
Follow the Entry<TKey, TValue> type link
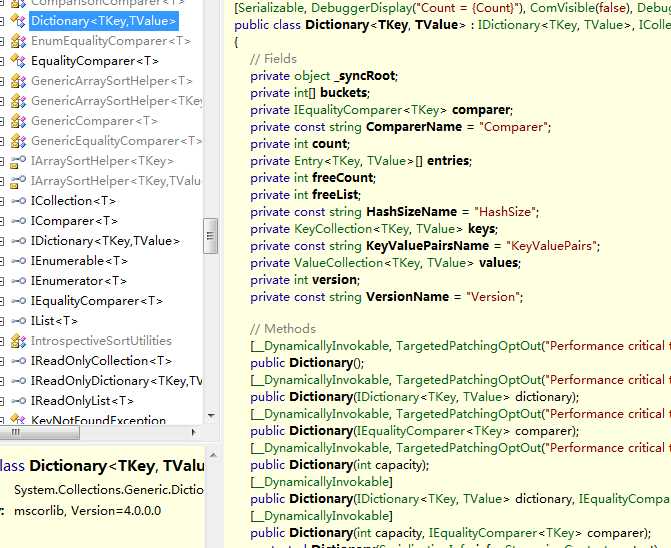click(x=354, y=161)
